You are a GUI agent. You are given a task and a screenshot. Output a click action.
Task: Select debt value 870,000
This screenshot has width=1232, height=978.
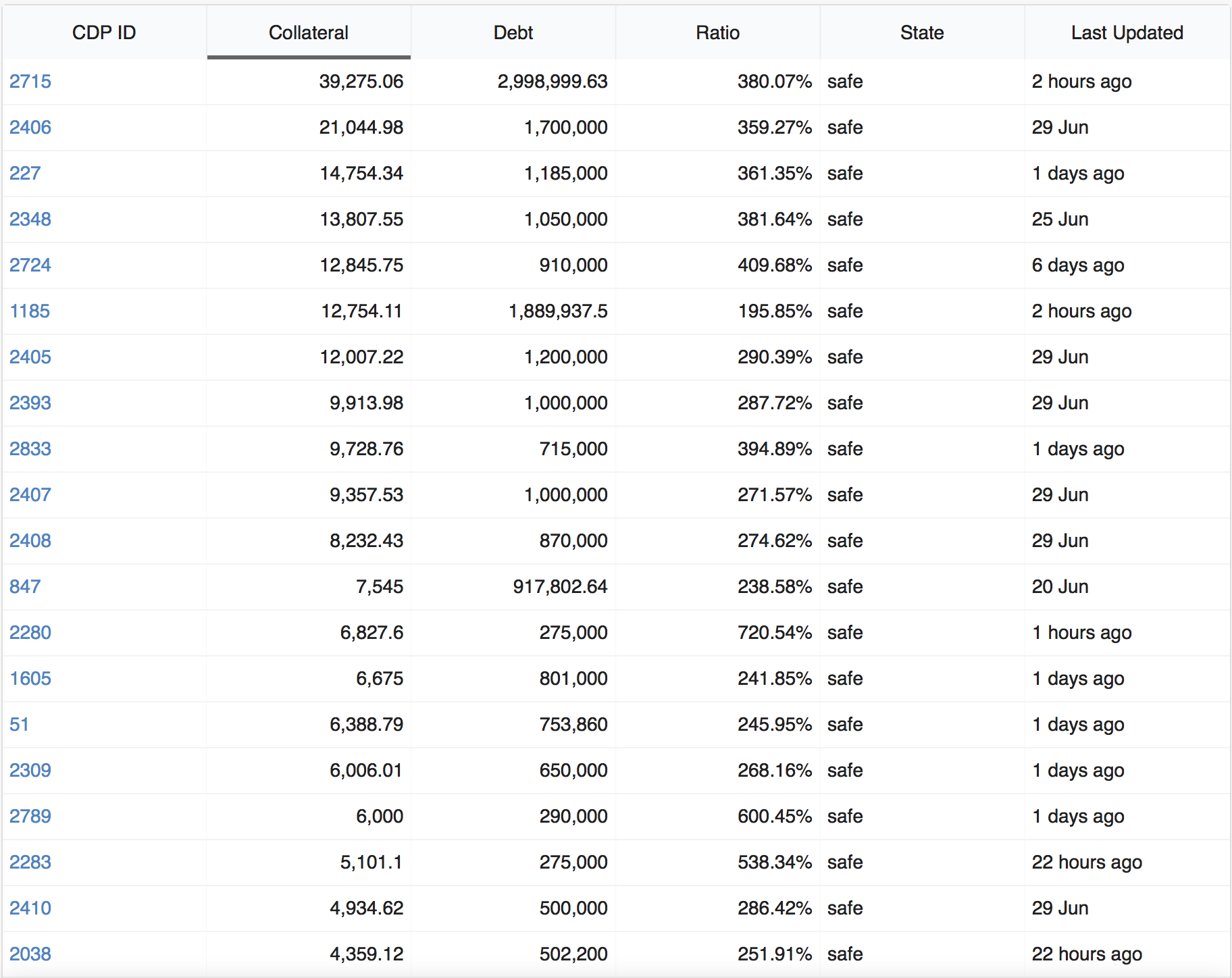pyautogui.click(x=573, y=540)
